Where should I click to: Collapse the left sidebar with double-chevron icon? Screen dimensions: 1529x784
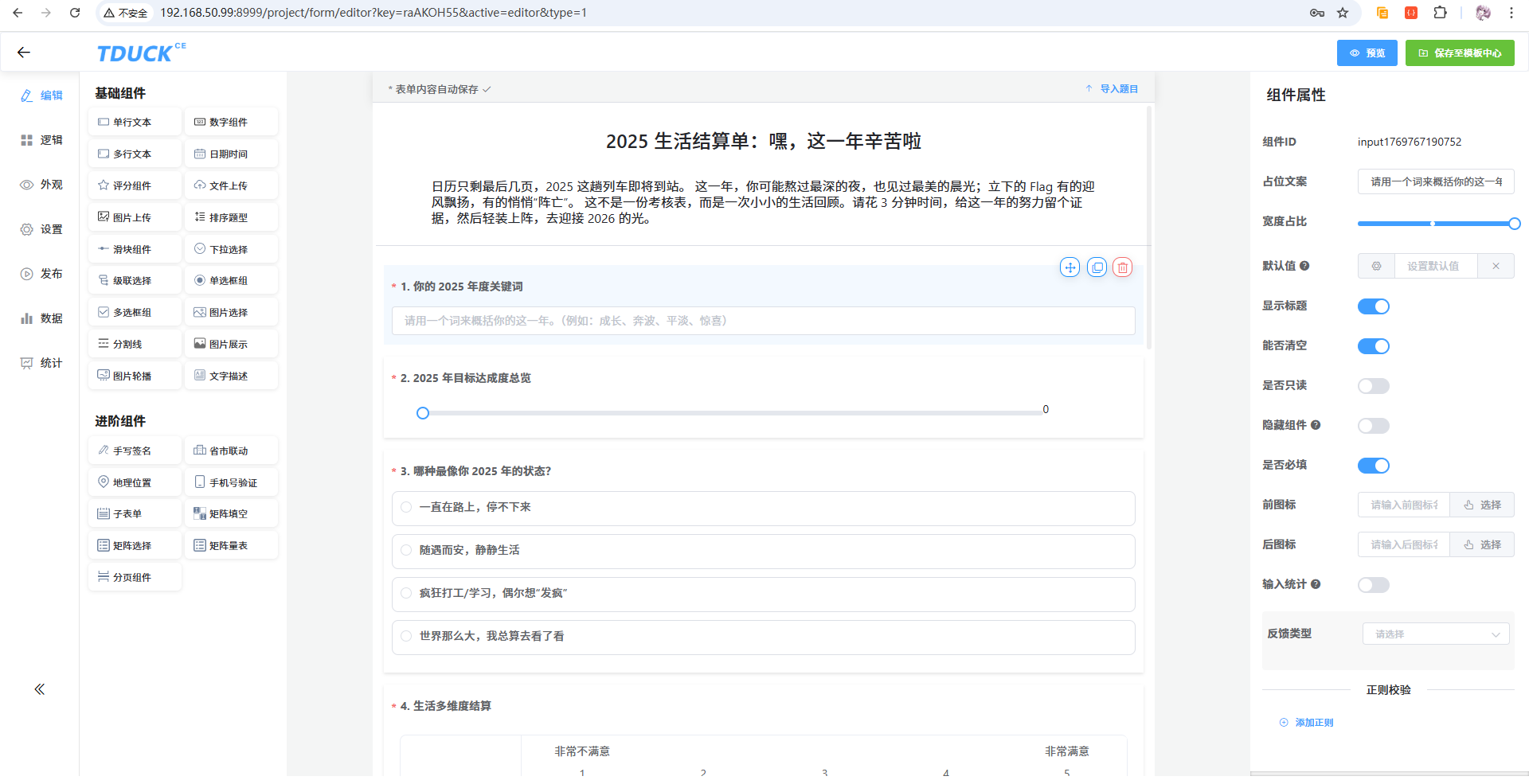(x=39, y=689)
